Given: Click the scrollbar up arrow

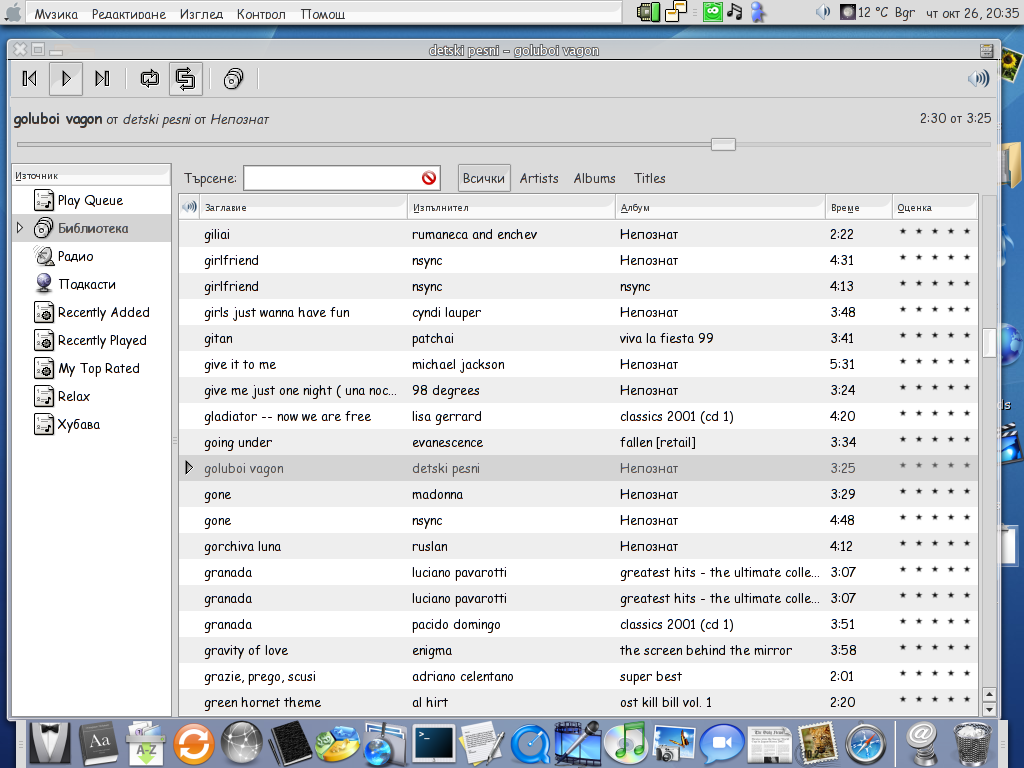Looking at the screenshot, I should coord(989,695).
